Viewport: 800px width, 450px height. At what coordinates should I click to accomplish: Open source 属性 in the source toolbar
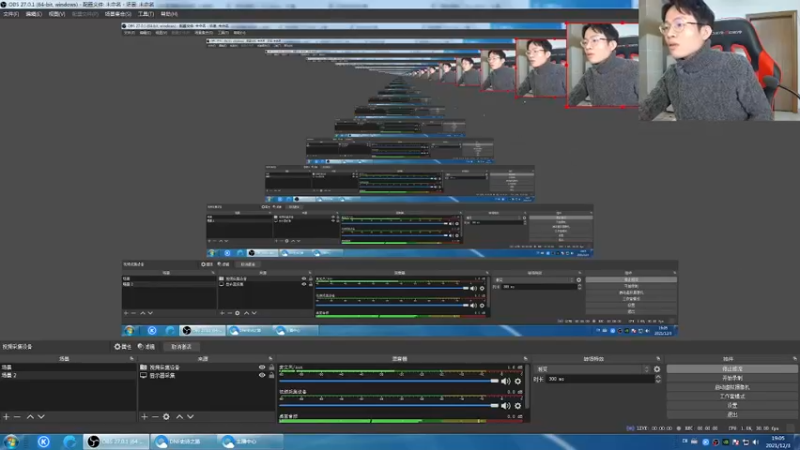(122, 346)
